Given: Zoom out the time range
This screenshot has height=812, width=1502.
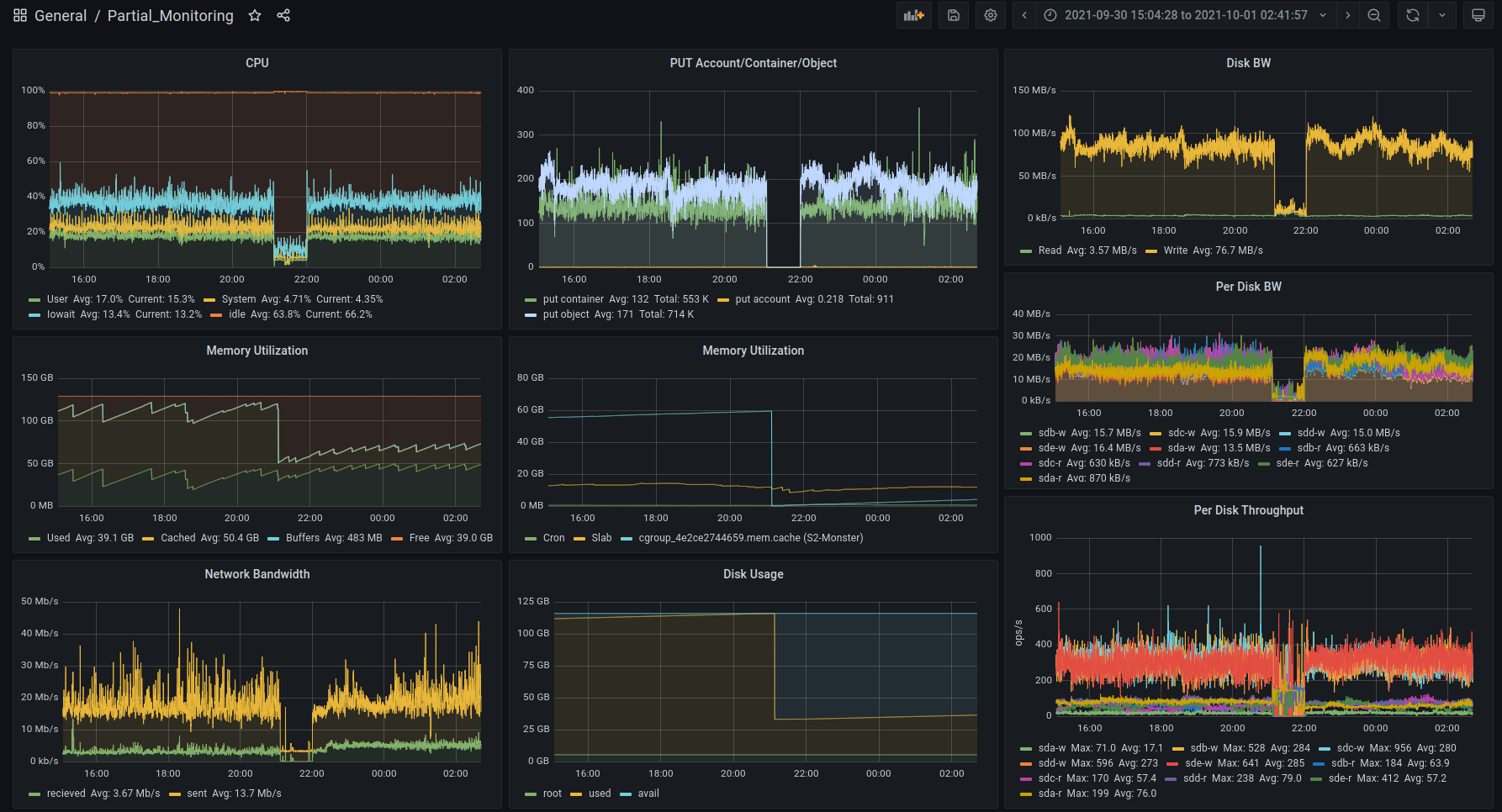Looking at the screenshot, I should (1374, 15).
